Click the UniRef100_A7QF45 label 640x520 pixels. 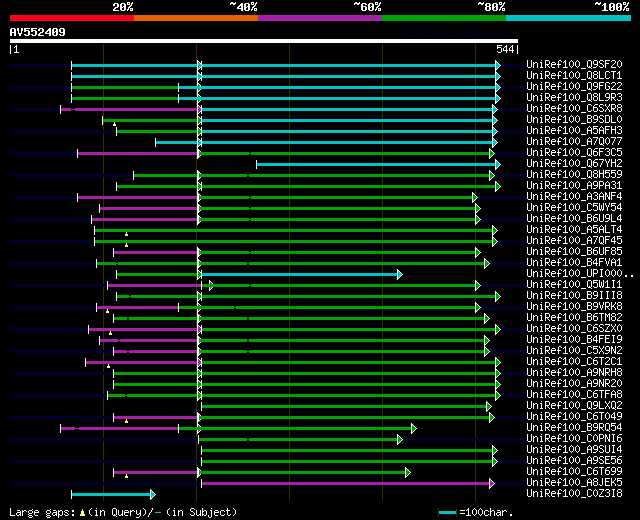click(x=574, y=241)
